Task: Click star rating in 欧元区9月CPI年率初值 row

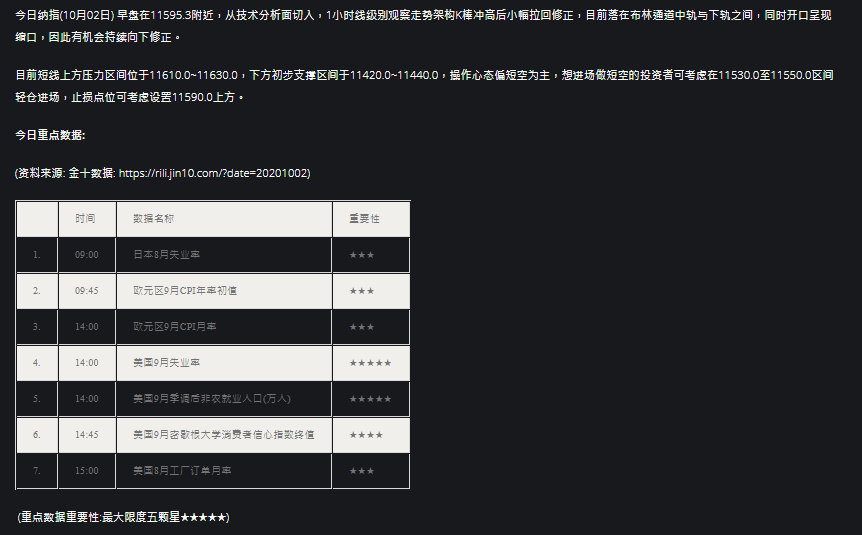Action: (362, 291)
